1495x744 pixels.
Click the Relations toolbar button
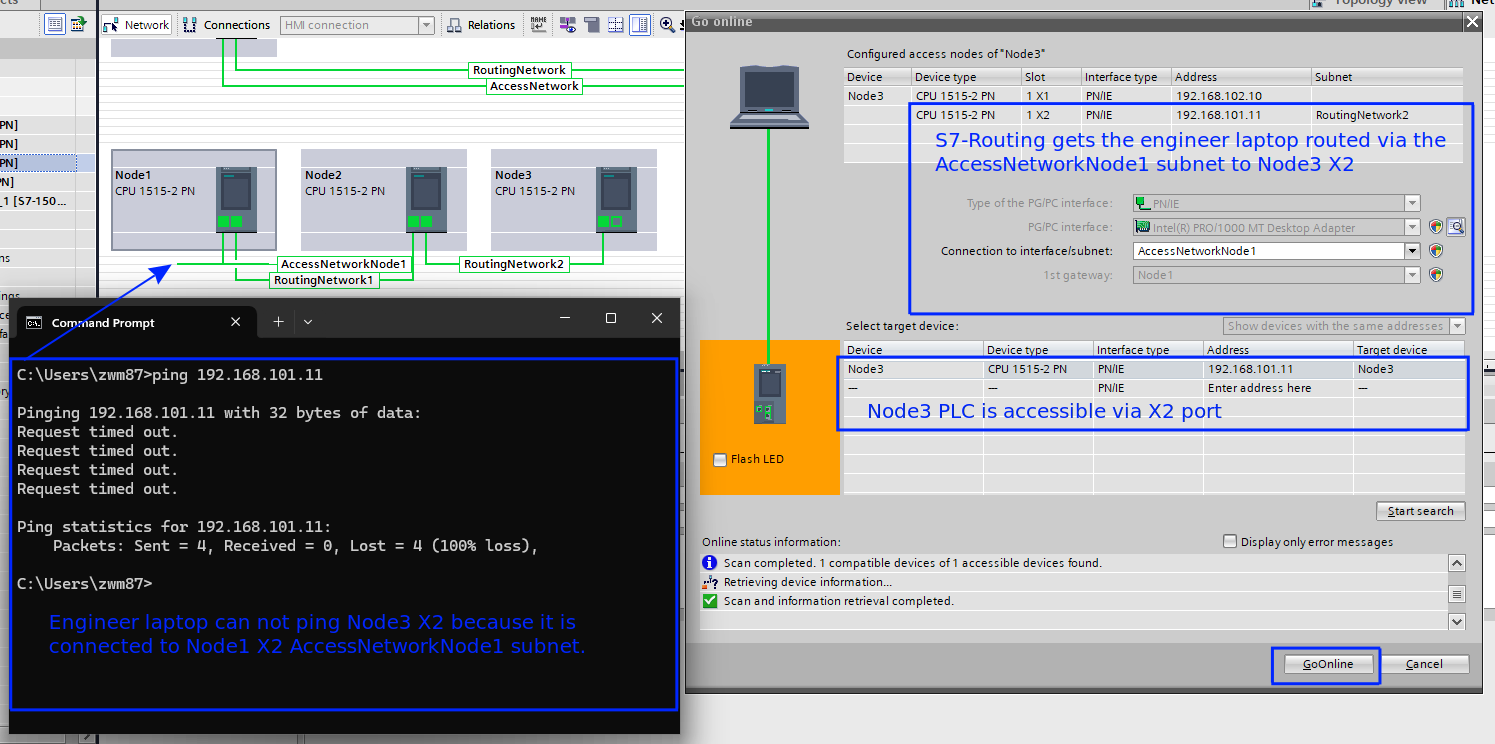(x=481, y=25)
